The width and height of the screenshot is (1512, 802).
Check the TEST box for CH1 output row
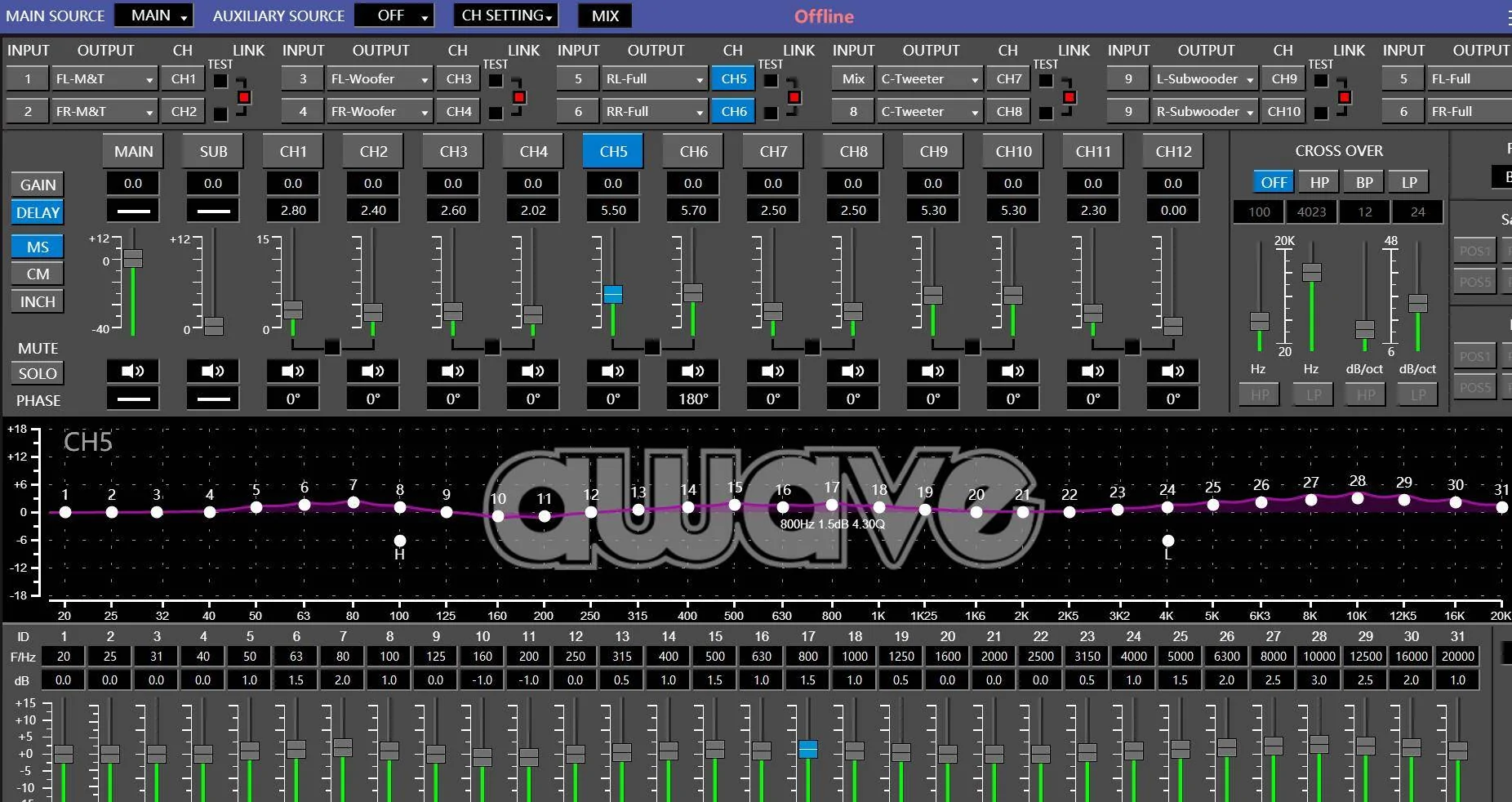(x=220, y=81)
